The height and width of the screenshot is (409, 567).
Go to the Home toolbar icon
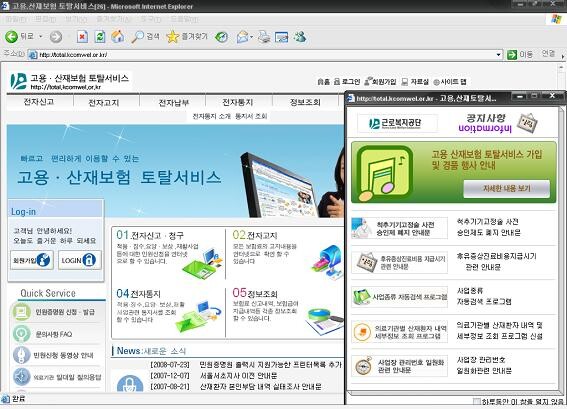click(x=118, y=37)
